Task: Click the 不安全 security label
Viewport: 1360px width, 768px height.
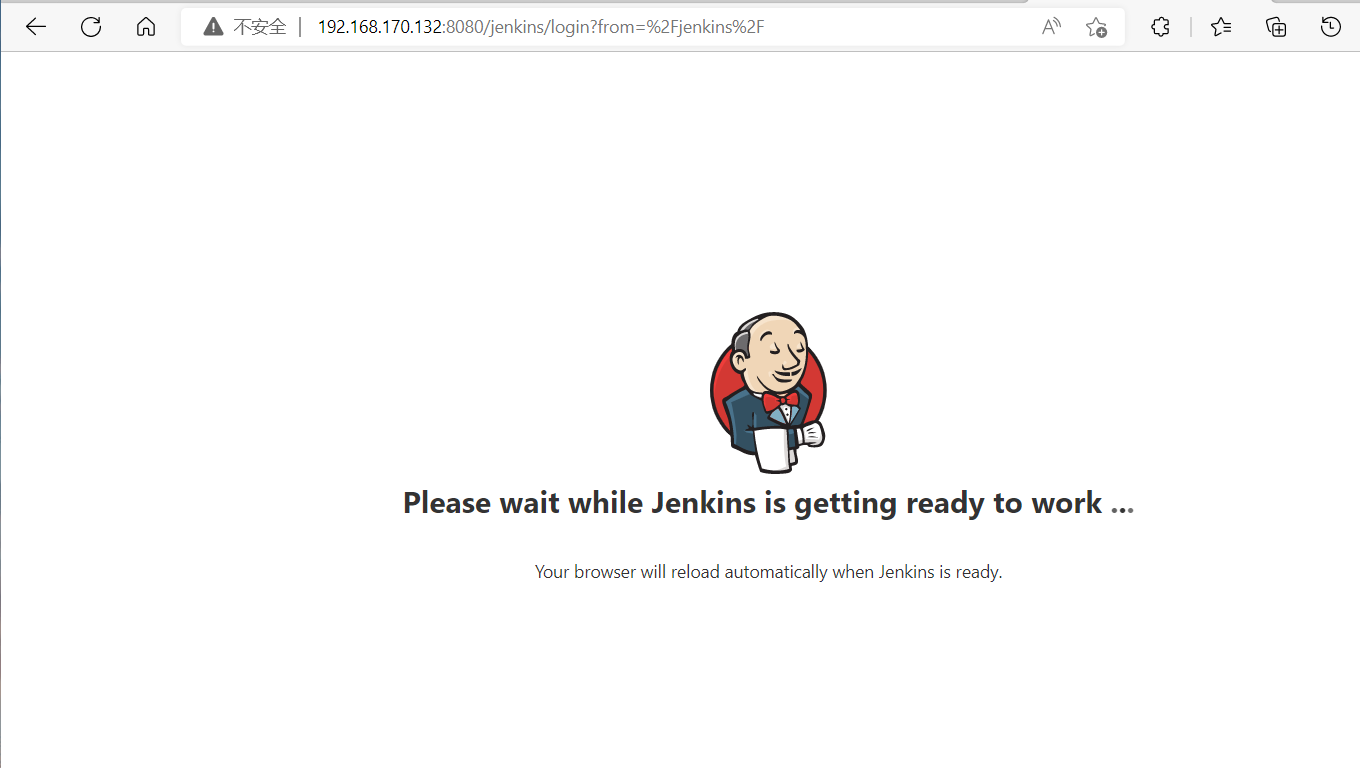Action: pyautogui.click(x=260, y=27)
